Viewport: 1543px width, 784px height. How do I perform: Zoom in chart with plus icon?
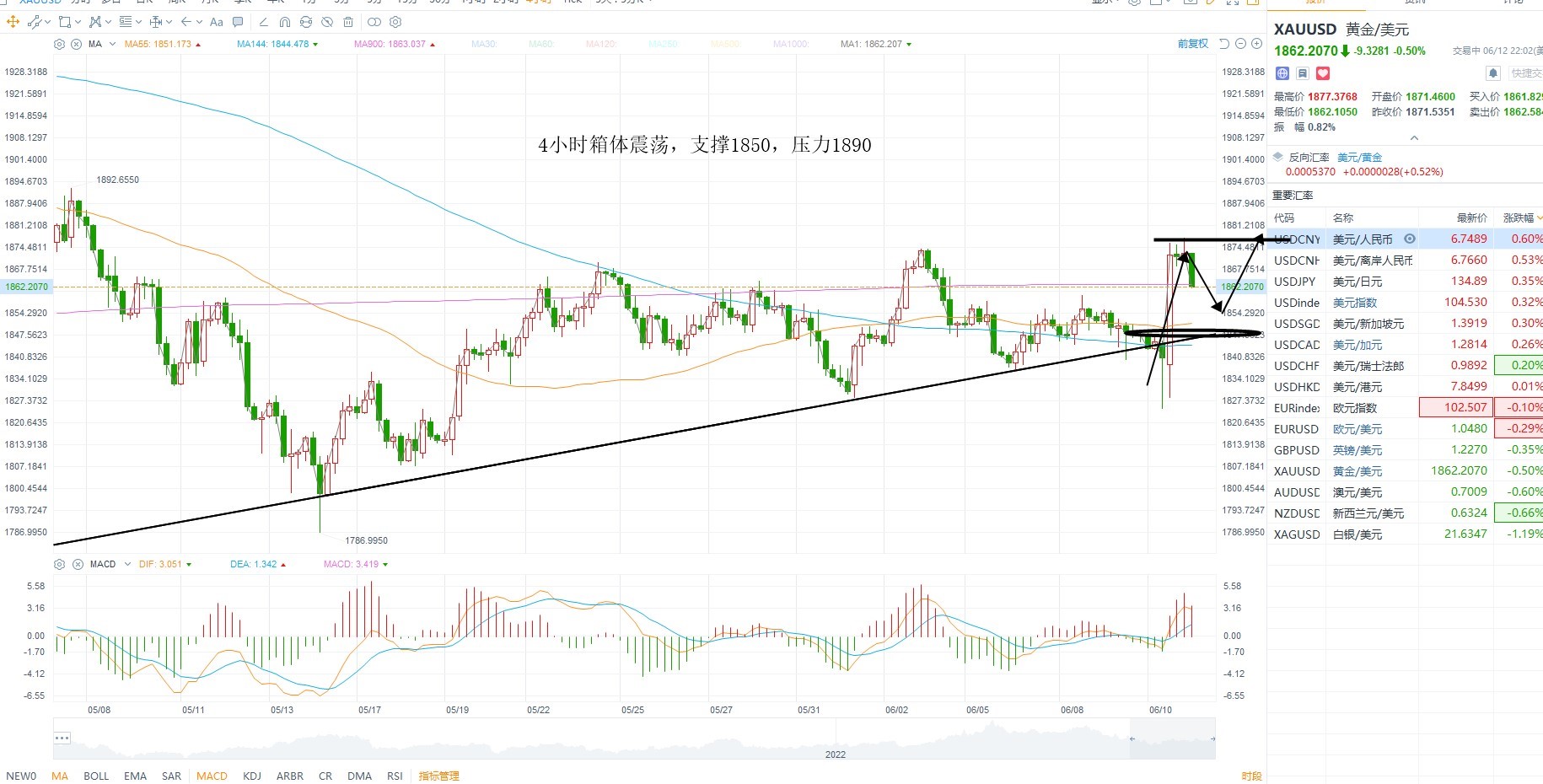(1256, 44)
